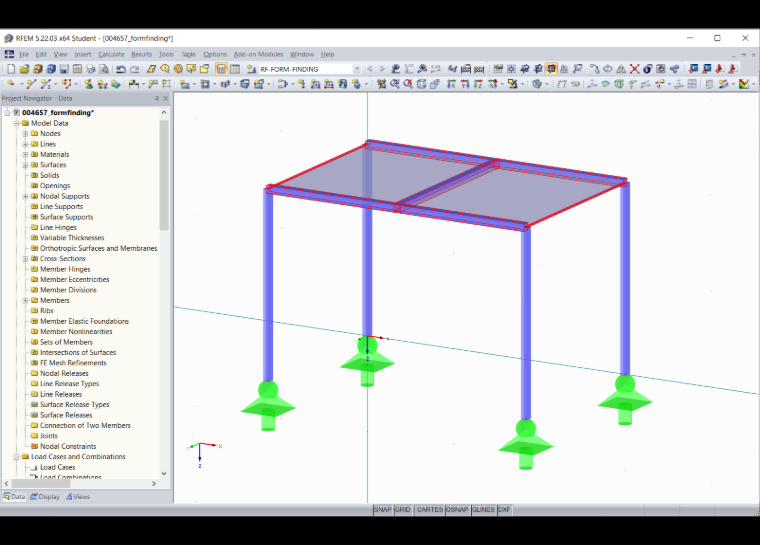Create a new model with blank page icon
Viewport: 760px width, 545px height.
[x=11, y=69]
